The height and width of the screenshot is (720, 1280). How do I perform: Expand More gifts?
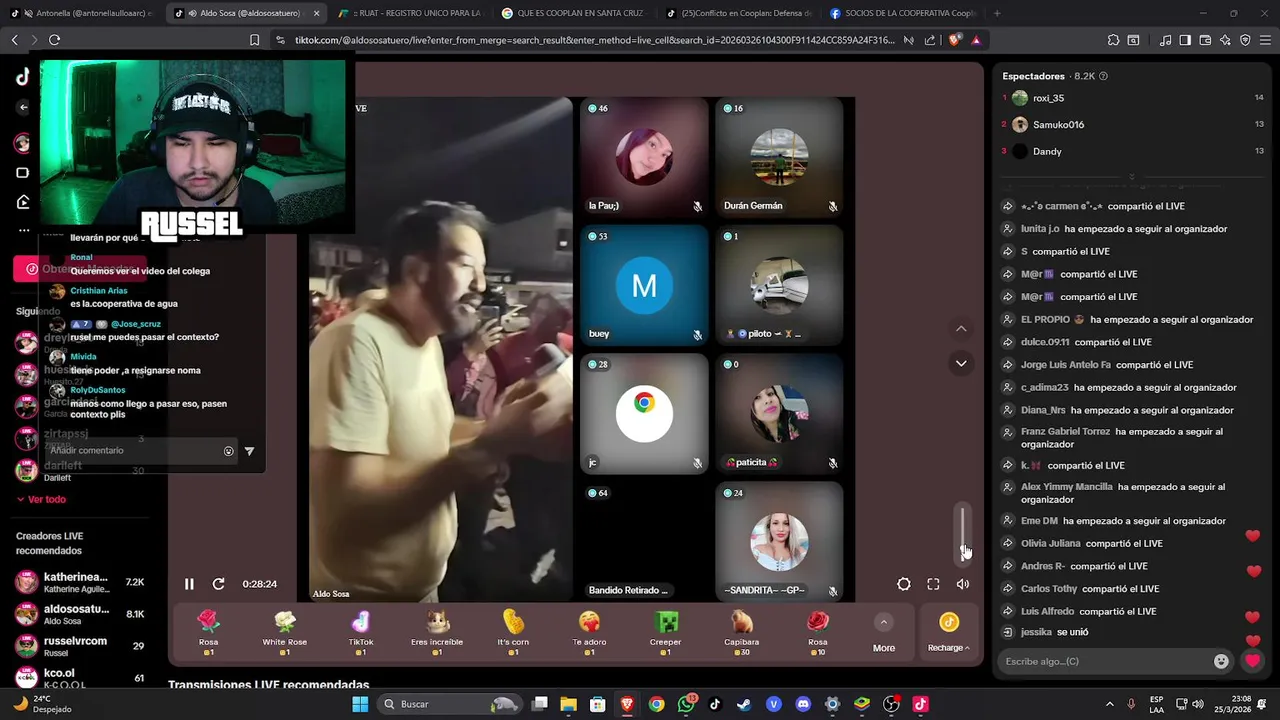pyautogui.click(x=884, y=634)
